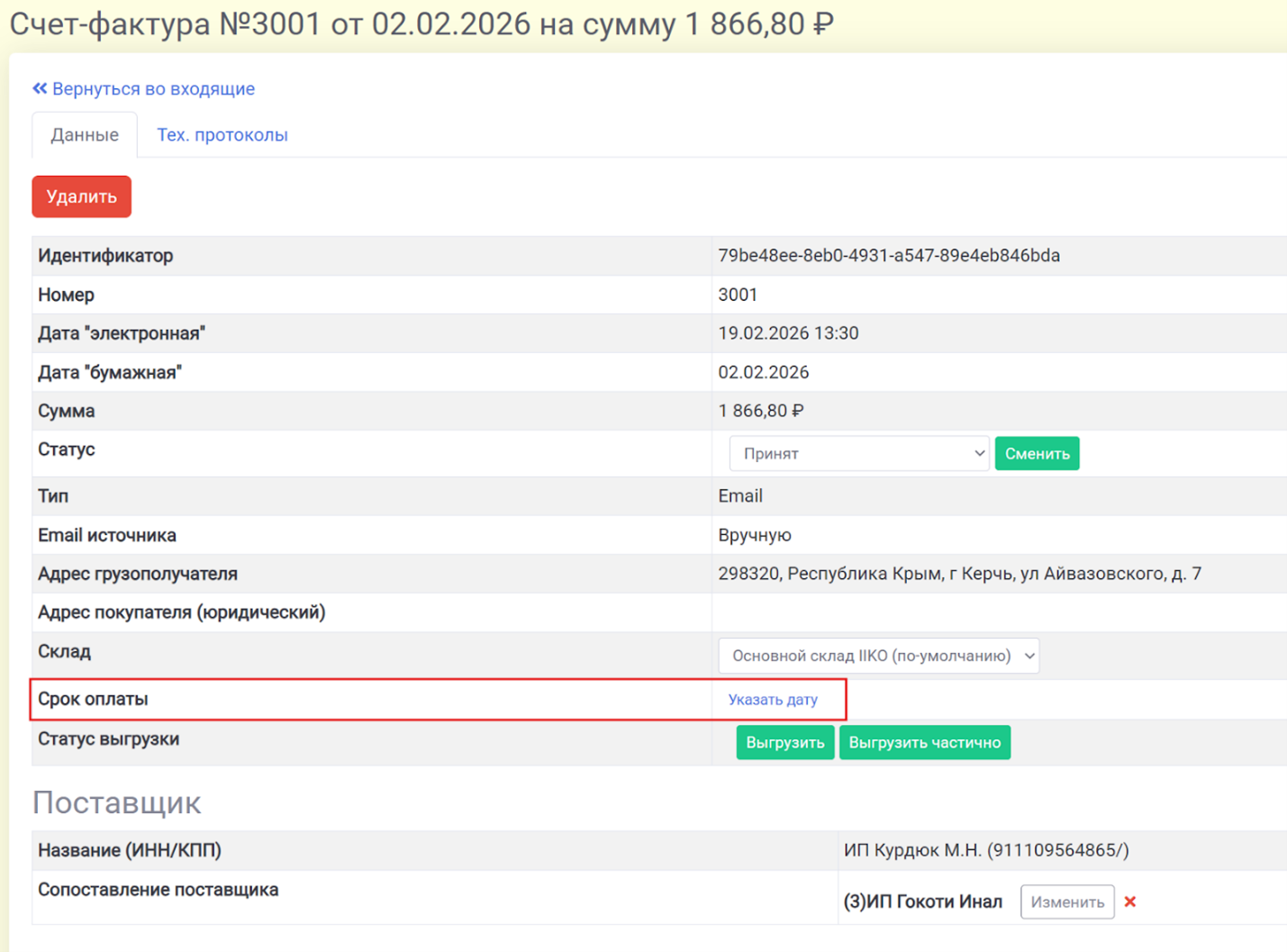
Task: Click the electronic date 19.02.2026 13:30
Action: click(788, 333)
